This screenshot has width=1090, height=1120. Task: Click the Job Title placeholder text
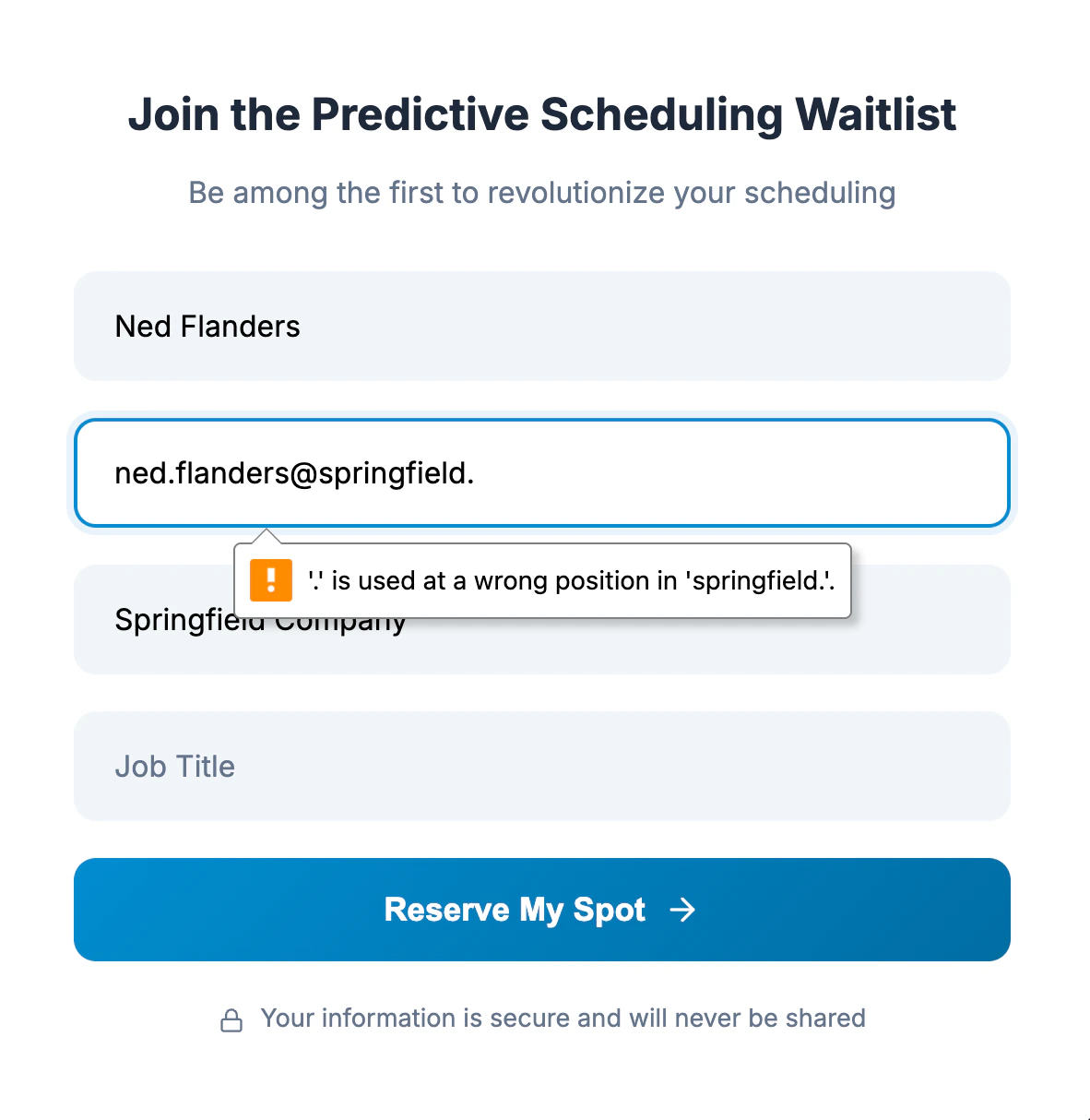[174, 766]
